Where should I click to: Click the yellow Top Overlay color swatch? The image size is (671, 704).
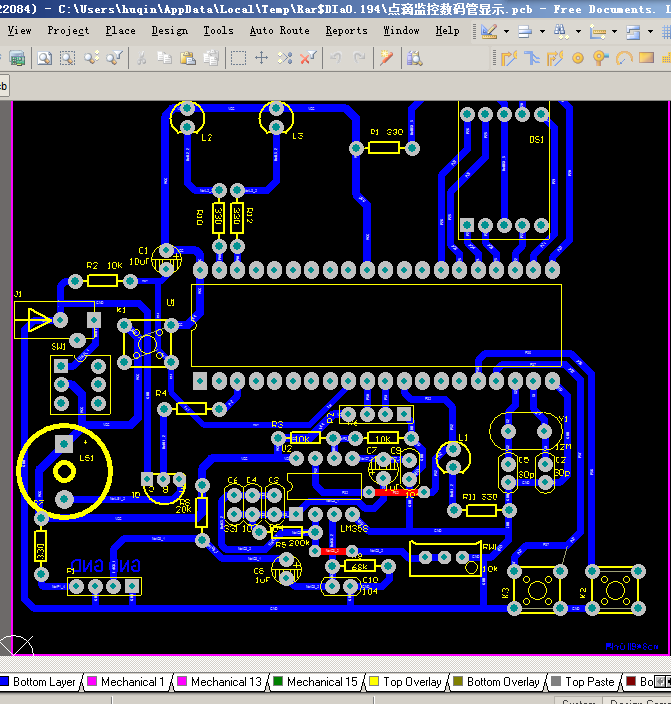[x=374, y=681]
